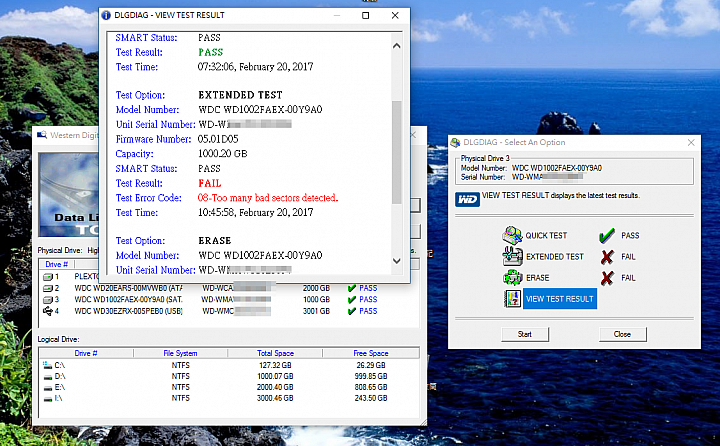
Task: Click 2000 GB capacity of drive 2
Action: pyautogui.click(x=316, y=288)
